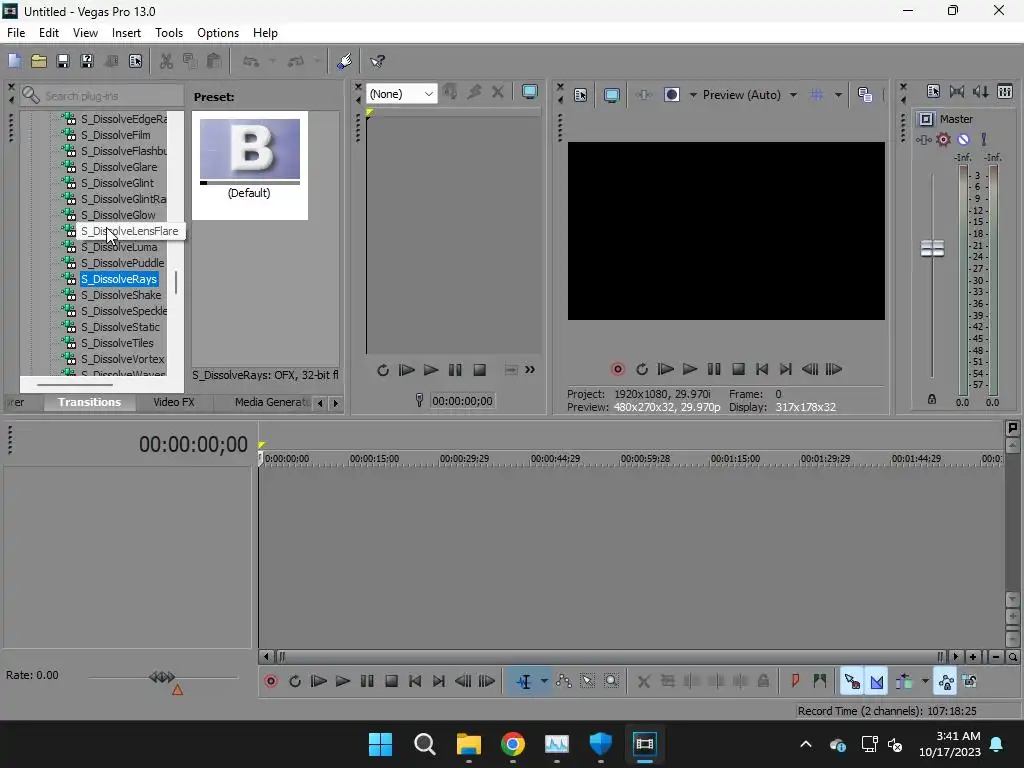Click the What's This help icon
Screen dimensions: 1024x768
coord(377,61)
